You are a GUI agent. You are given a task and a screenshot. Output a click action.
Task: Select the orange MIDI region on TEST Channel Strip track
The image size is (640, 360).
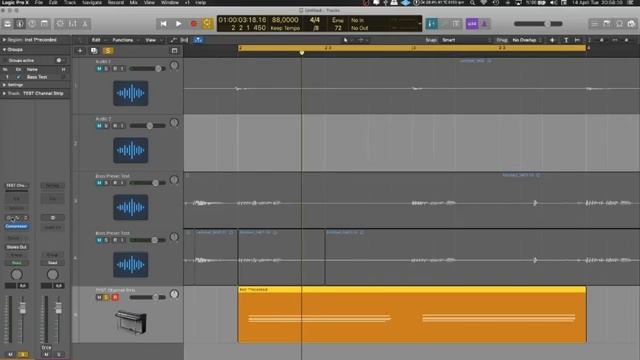click(x=412, y=314)
